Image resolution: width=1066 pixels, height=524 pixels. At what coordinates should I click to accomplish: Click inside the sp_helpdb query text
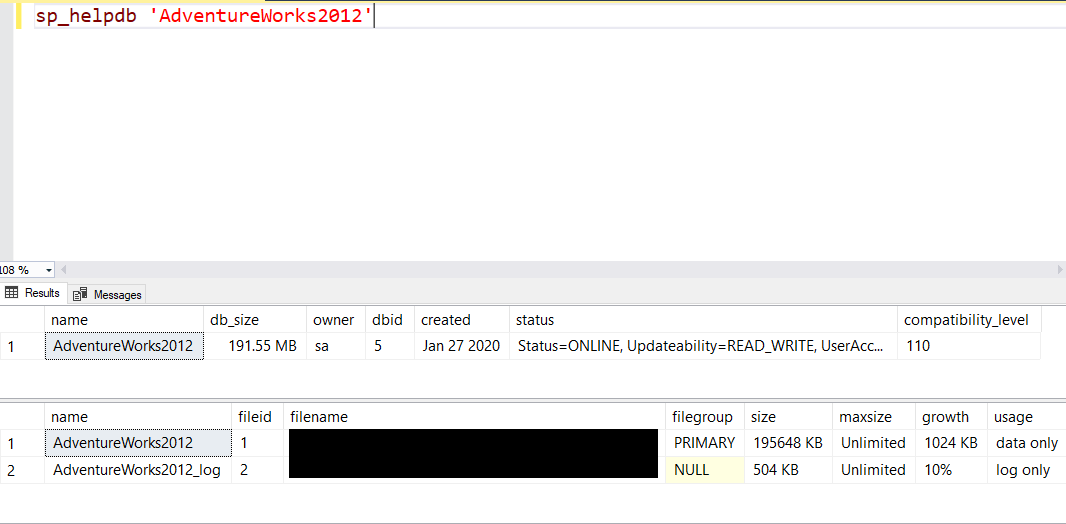(x=205, y=16)
